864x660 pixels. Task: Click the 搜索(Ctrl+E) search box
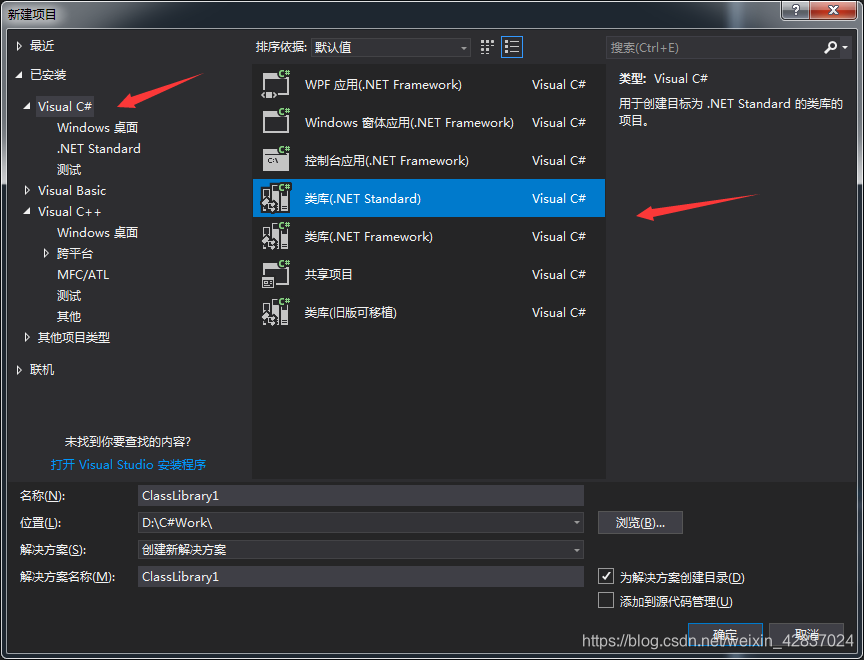point(714,48)
